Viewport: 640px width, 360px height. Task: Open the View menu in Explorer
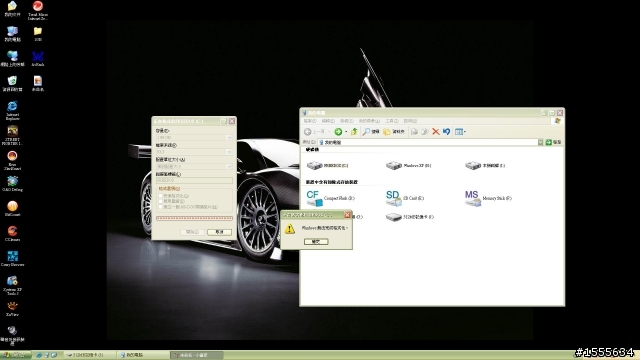[x=347, y=121]
